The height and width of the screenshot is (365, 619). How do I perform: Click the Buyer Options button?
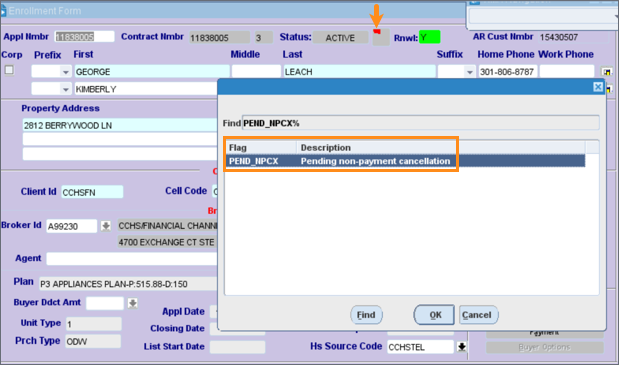pos(544,347)
